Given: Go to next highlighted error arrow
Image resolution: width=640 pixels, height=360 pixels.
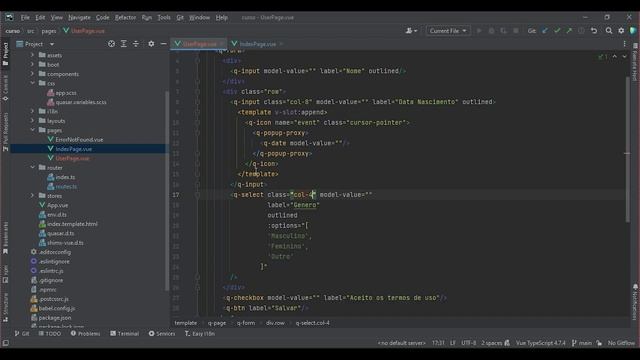Looking at the screenshot, I should [x=624, y=57].
